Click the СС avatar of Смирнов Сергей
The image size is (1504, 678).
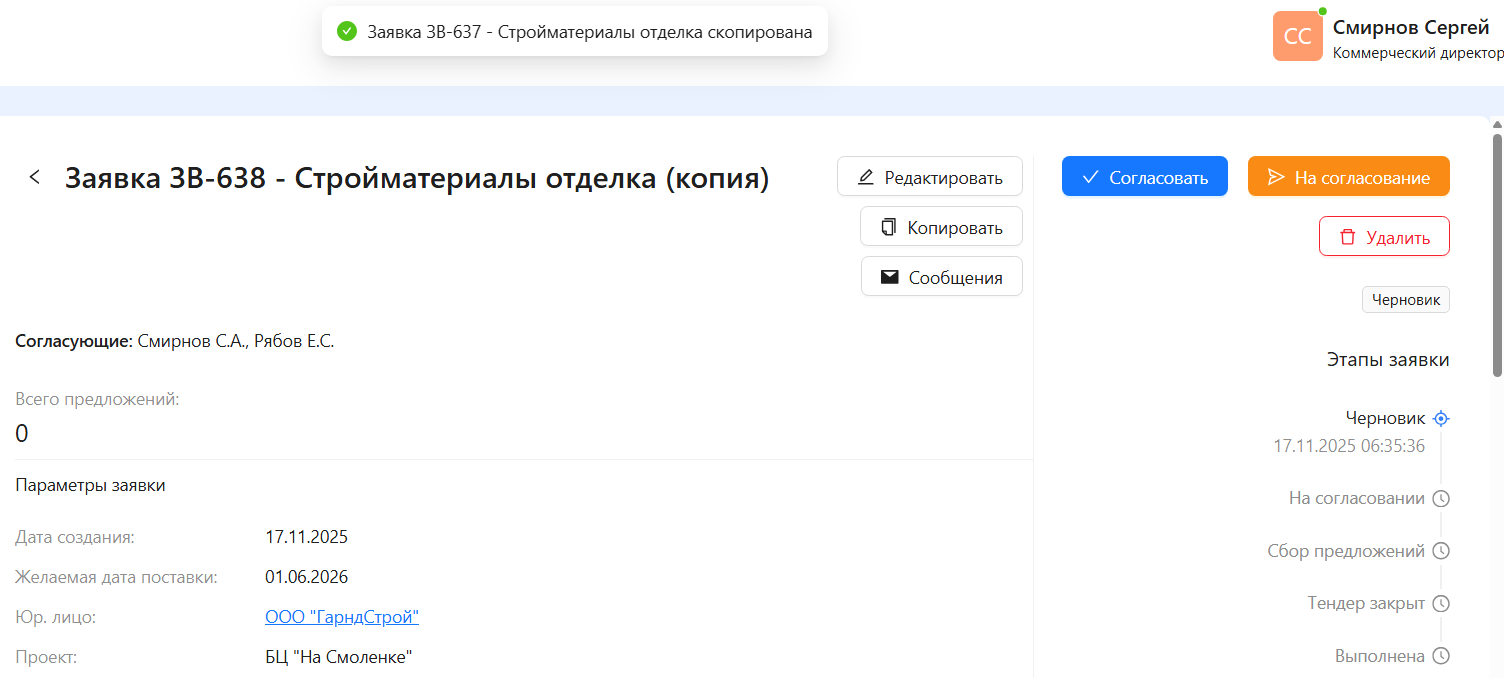coord(1297,36)
